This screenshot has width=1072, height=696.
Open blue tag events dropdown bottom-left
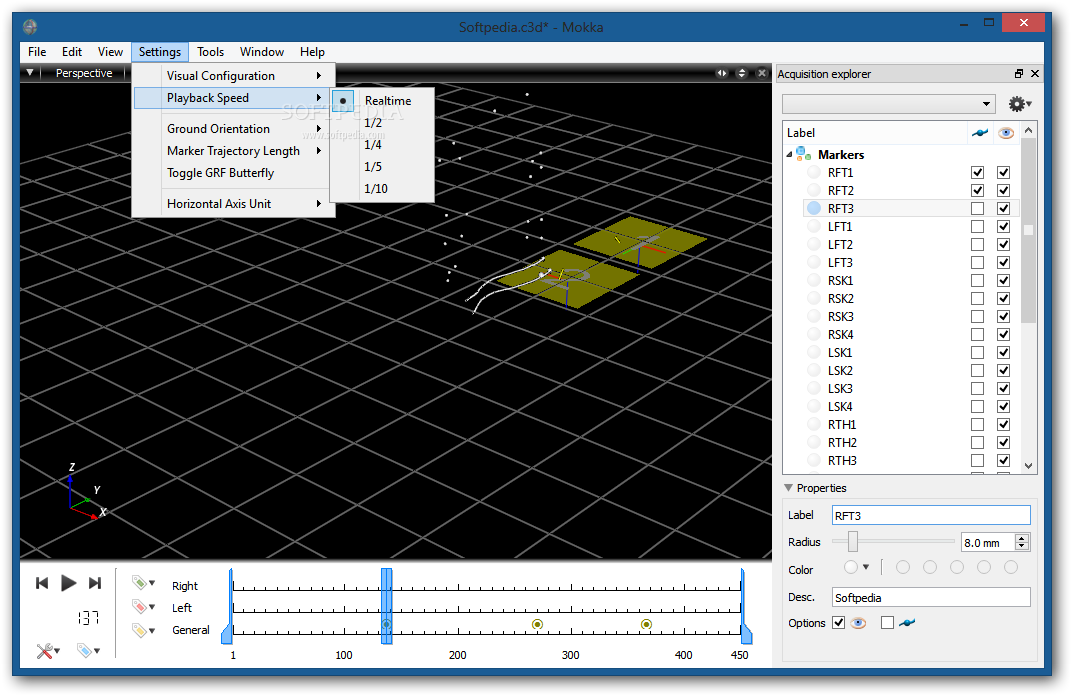click(x=88, y=651)
